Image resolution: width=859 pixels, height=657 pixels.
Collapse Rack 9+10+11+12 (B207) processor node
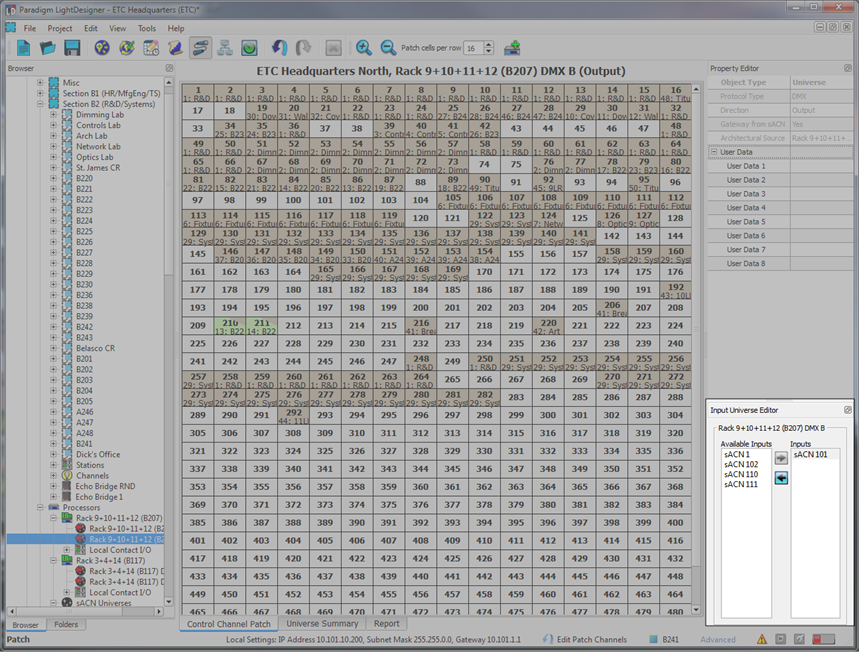(53, 518)
